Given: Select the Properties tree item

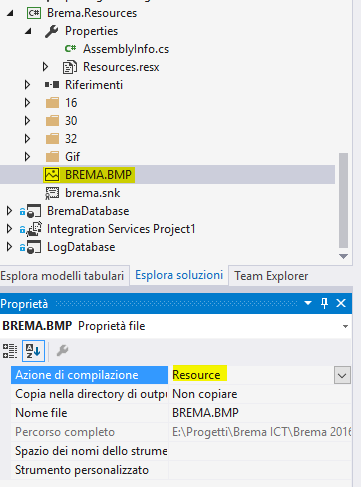Looking at the screenshot, I should tap(91, 31).
